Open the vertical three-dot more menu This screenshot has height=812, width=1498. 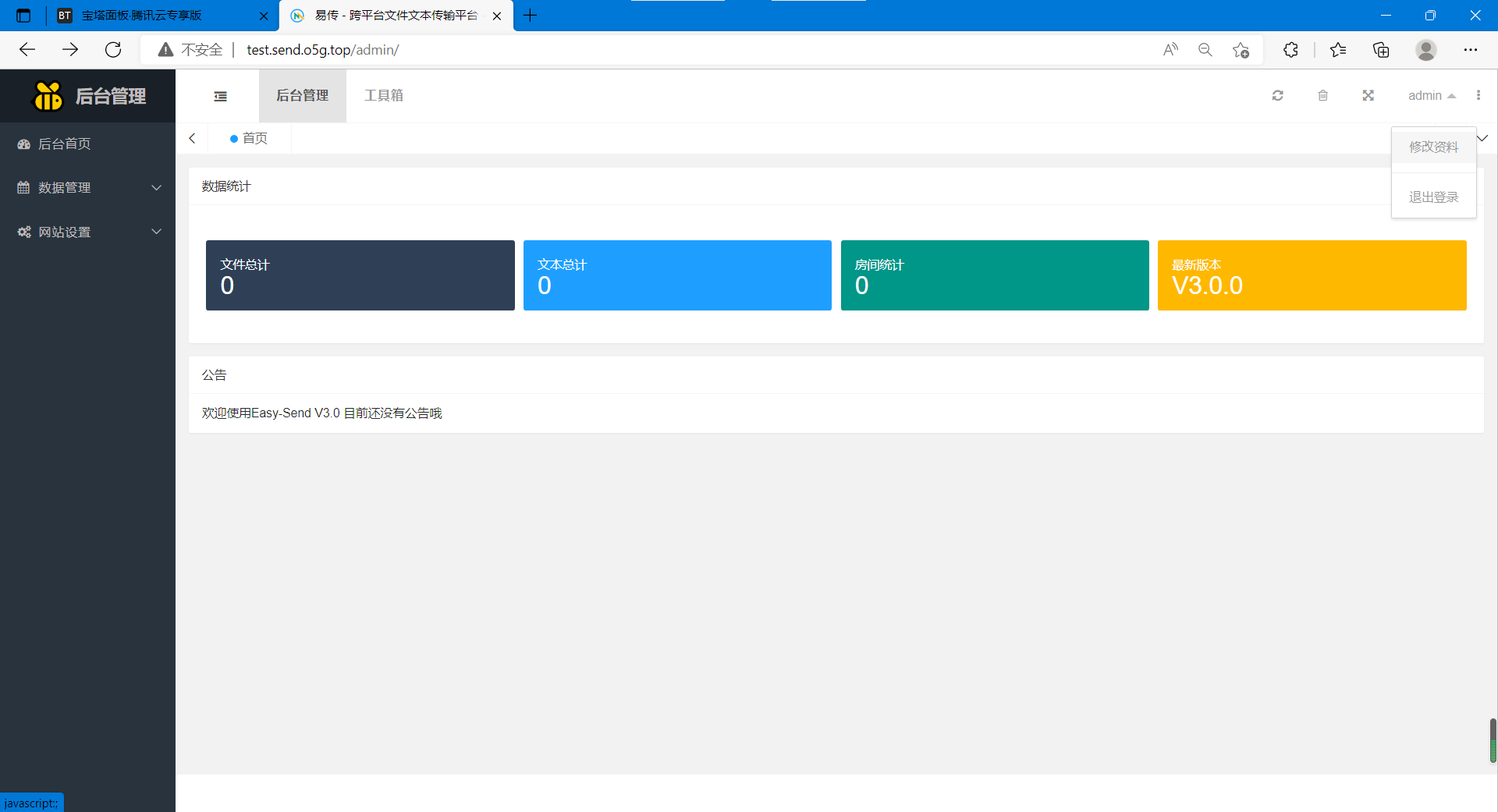pos(1478,95)
